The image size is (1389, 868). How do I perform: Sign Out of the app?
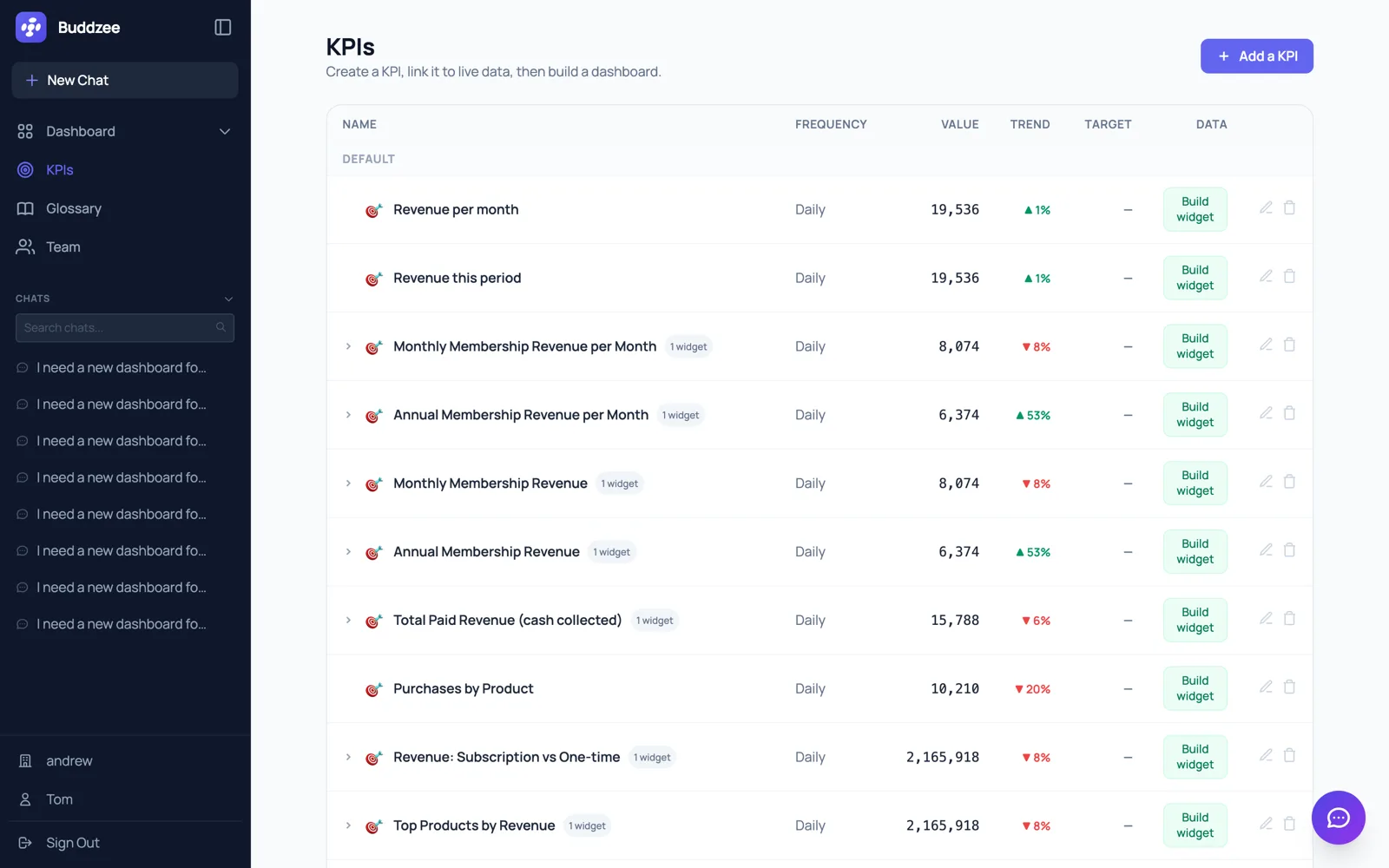click(125, 843)
